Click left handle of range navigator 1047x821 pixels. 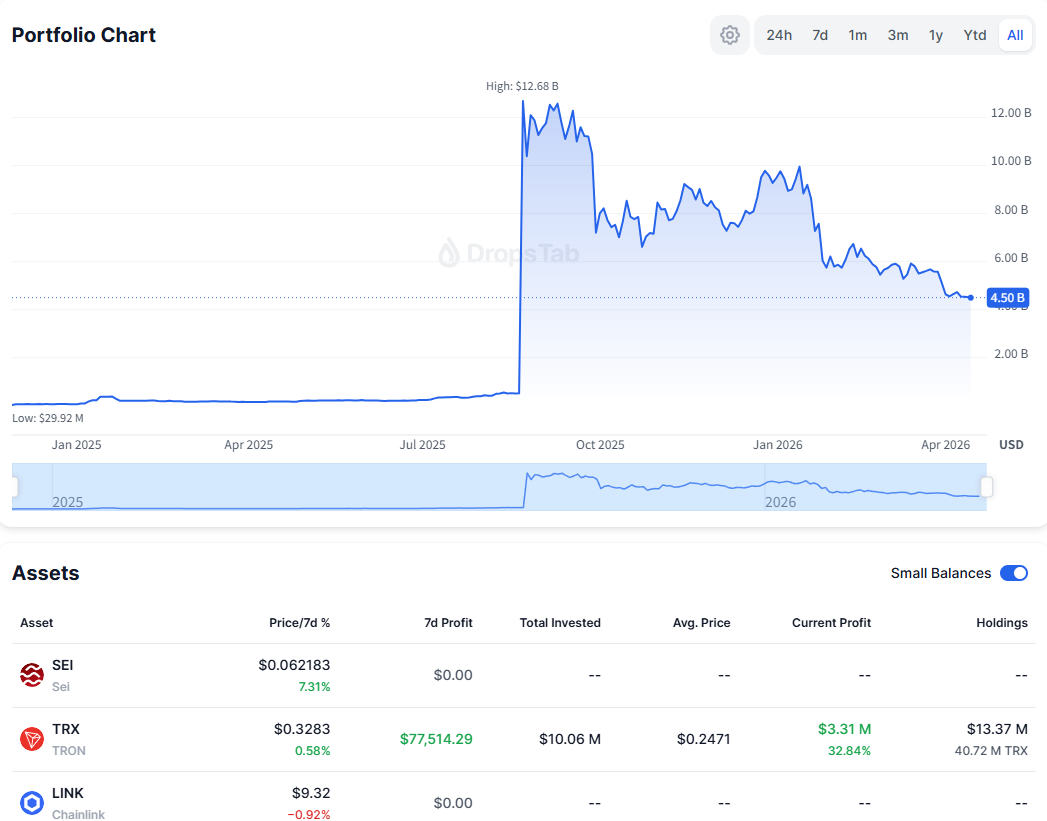coord(14,487)
